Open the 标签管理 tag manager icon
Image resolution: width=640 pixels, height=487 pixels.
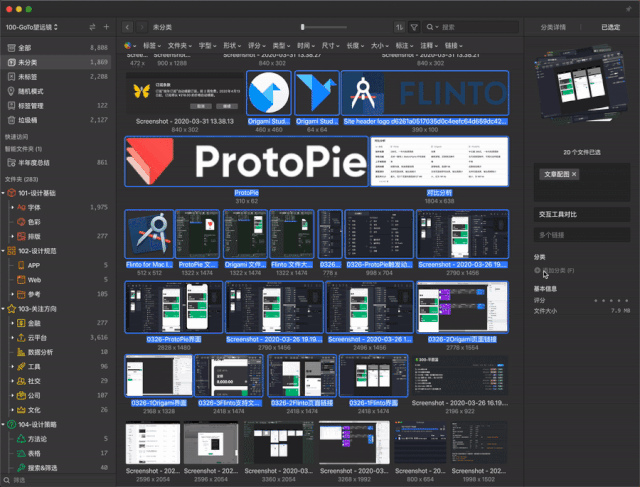tap(11, 106)
